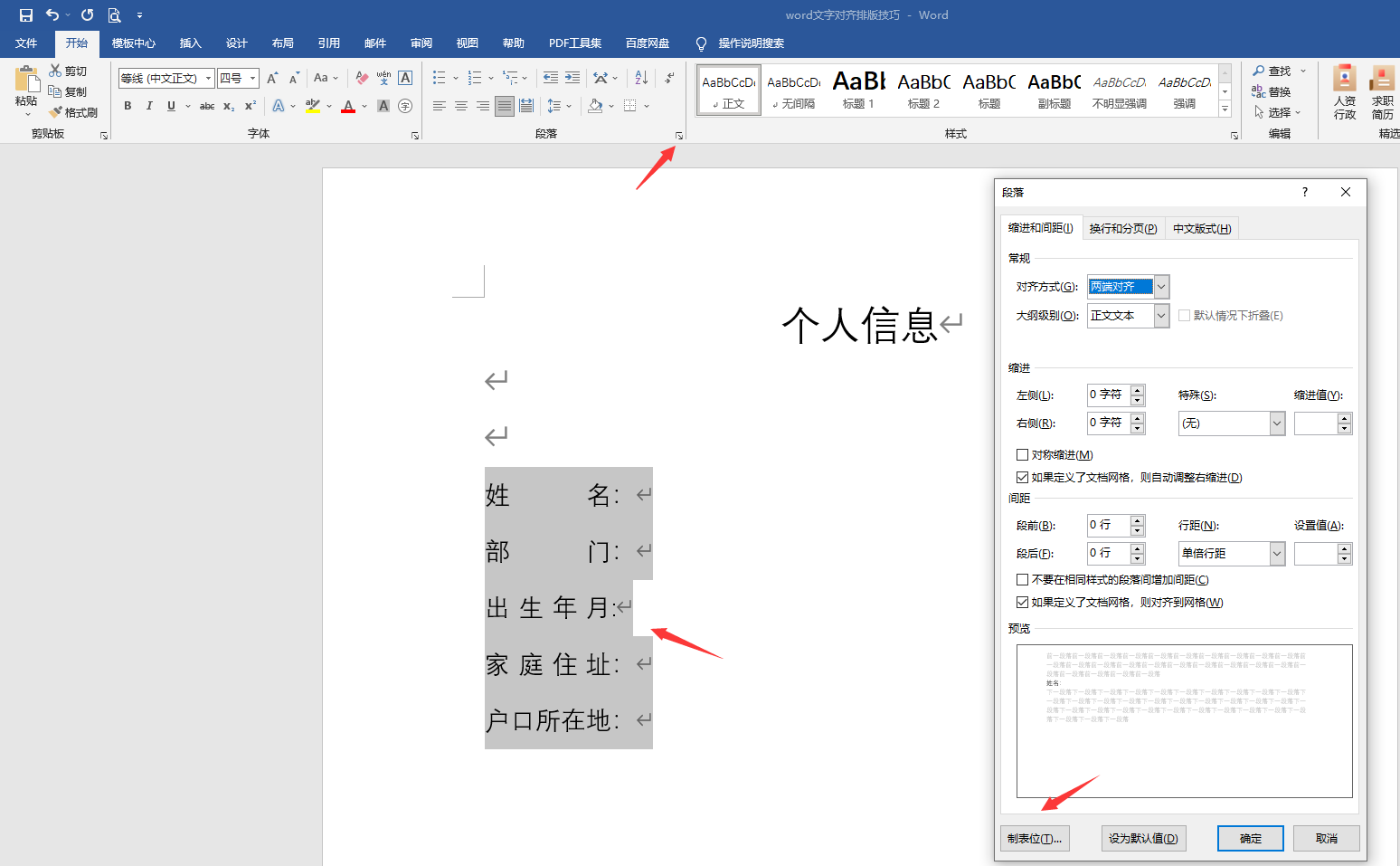This screenshot has width=1400, height=866.
Task: Open the 审阅 (Review) ribbon tab
Action: click(421, 43)
